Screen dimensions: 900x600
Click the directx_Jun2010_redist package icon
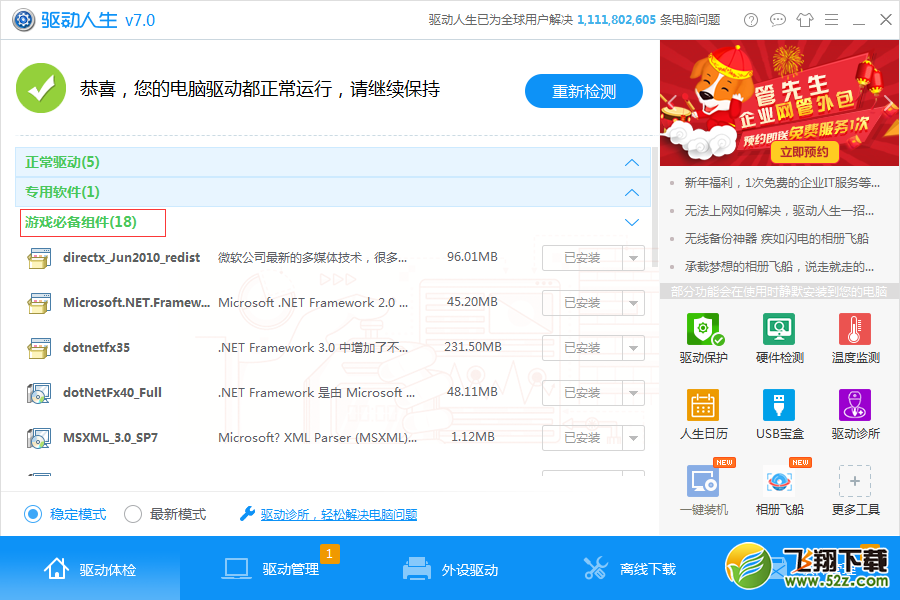39,258
